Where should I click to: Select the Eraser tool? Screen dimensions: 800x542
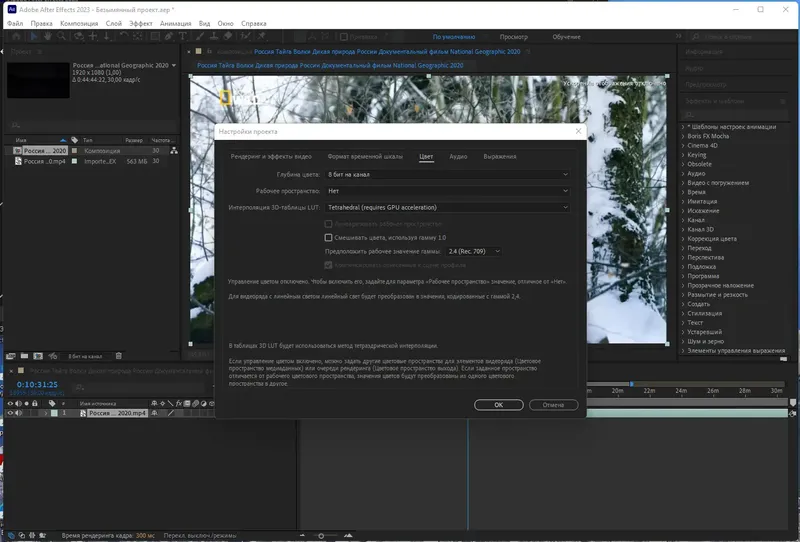(x=228, y=36)
